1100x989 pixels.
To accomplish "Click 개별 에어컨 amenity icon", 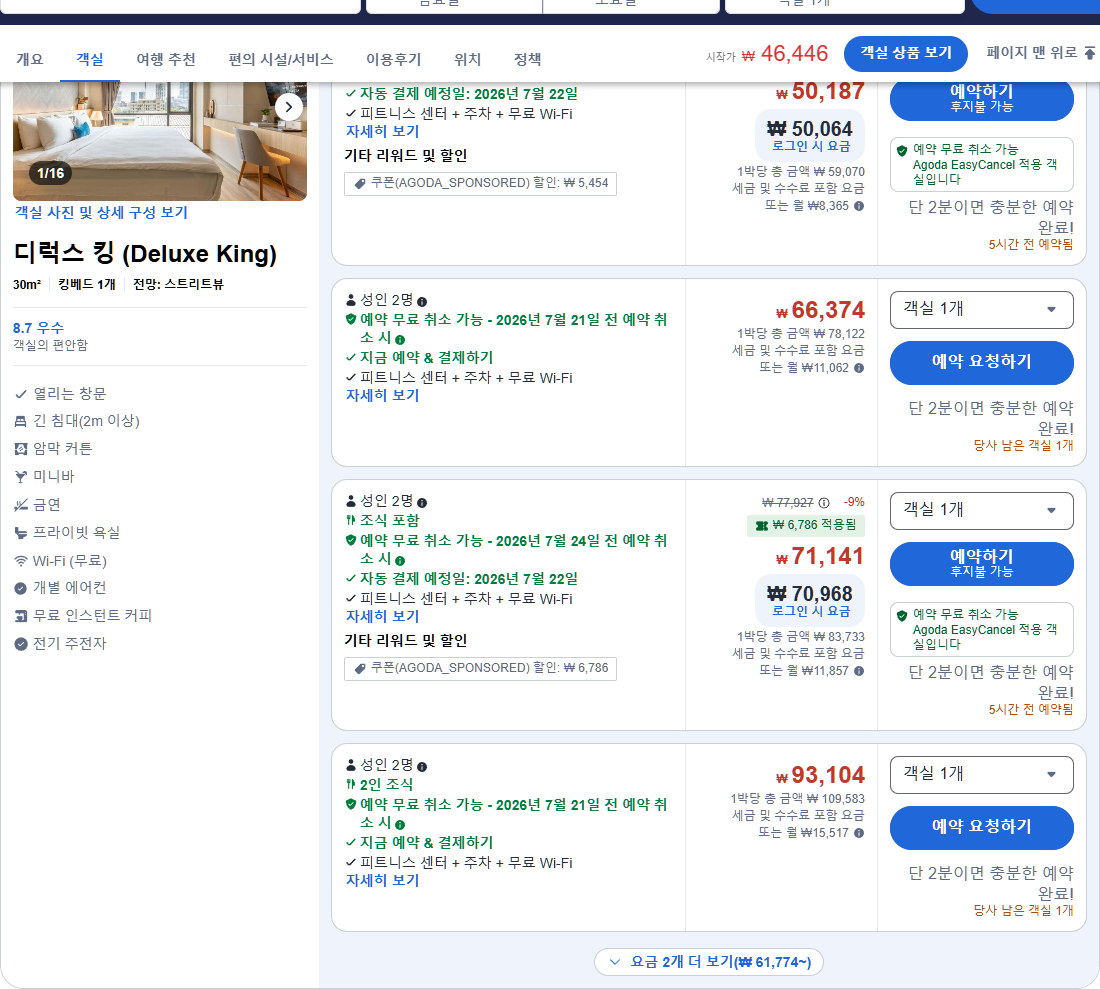I will (21, 588).
